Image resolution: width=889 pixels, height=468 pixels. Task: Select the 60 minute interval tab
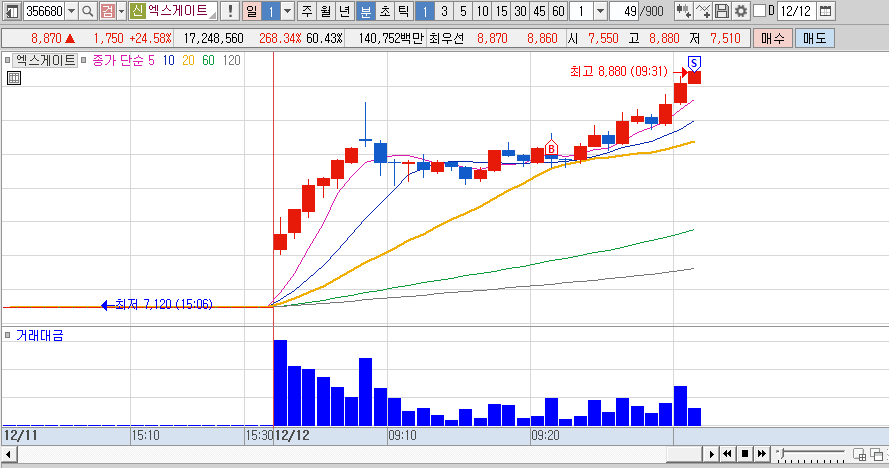tap(558, 11)
